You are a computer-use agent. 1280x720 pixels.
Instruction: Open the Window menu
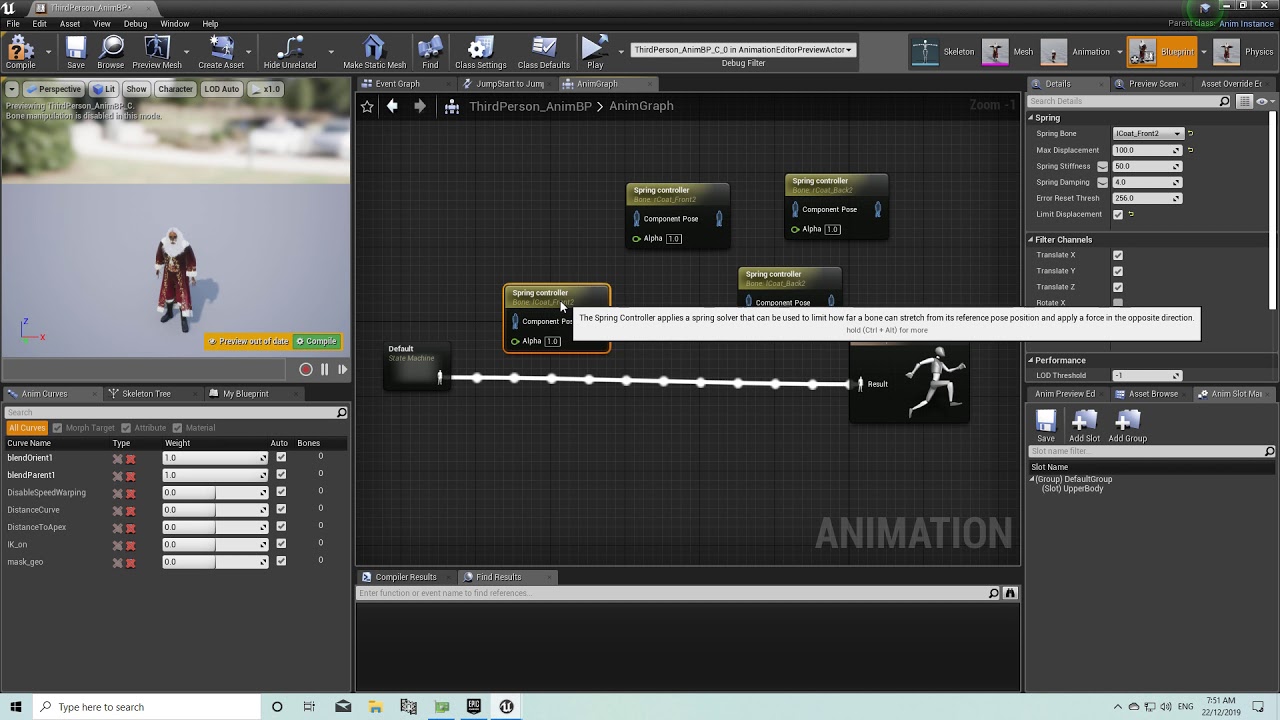[174, 23]
